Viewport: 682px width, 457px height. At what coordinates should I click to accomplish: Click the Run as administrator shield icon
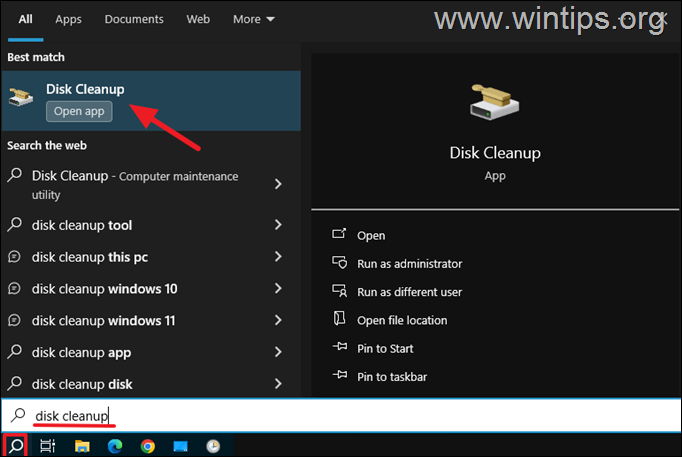click(339, 263)
